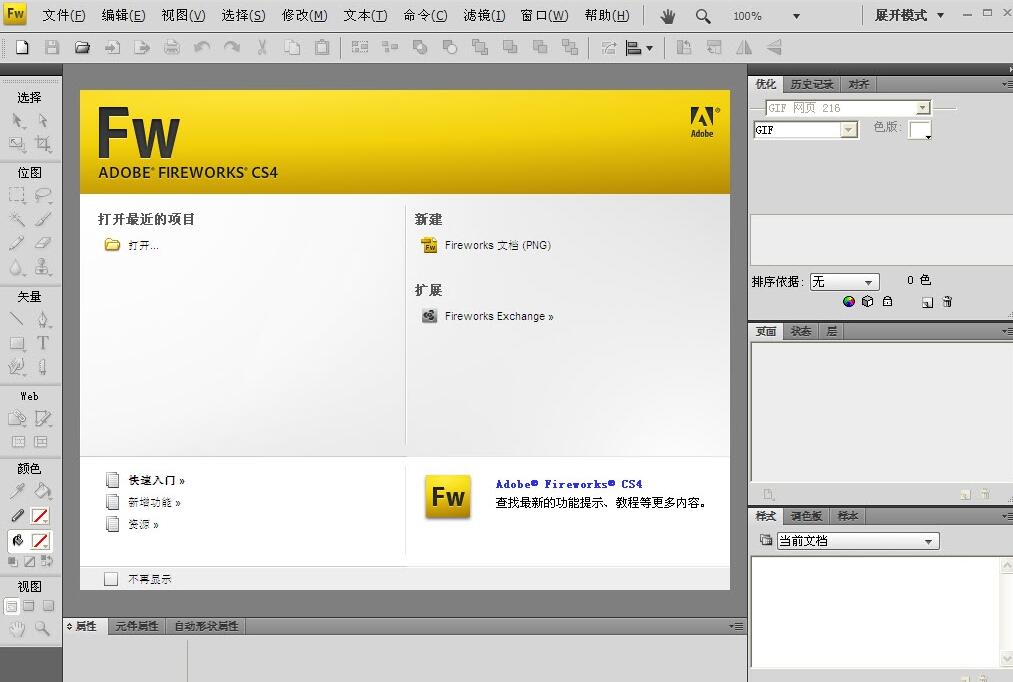This screenshot has width=1013, height=682.
Task: Click the fill color swatch
Action: (40, 541)
